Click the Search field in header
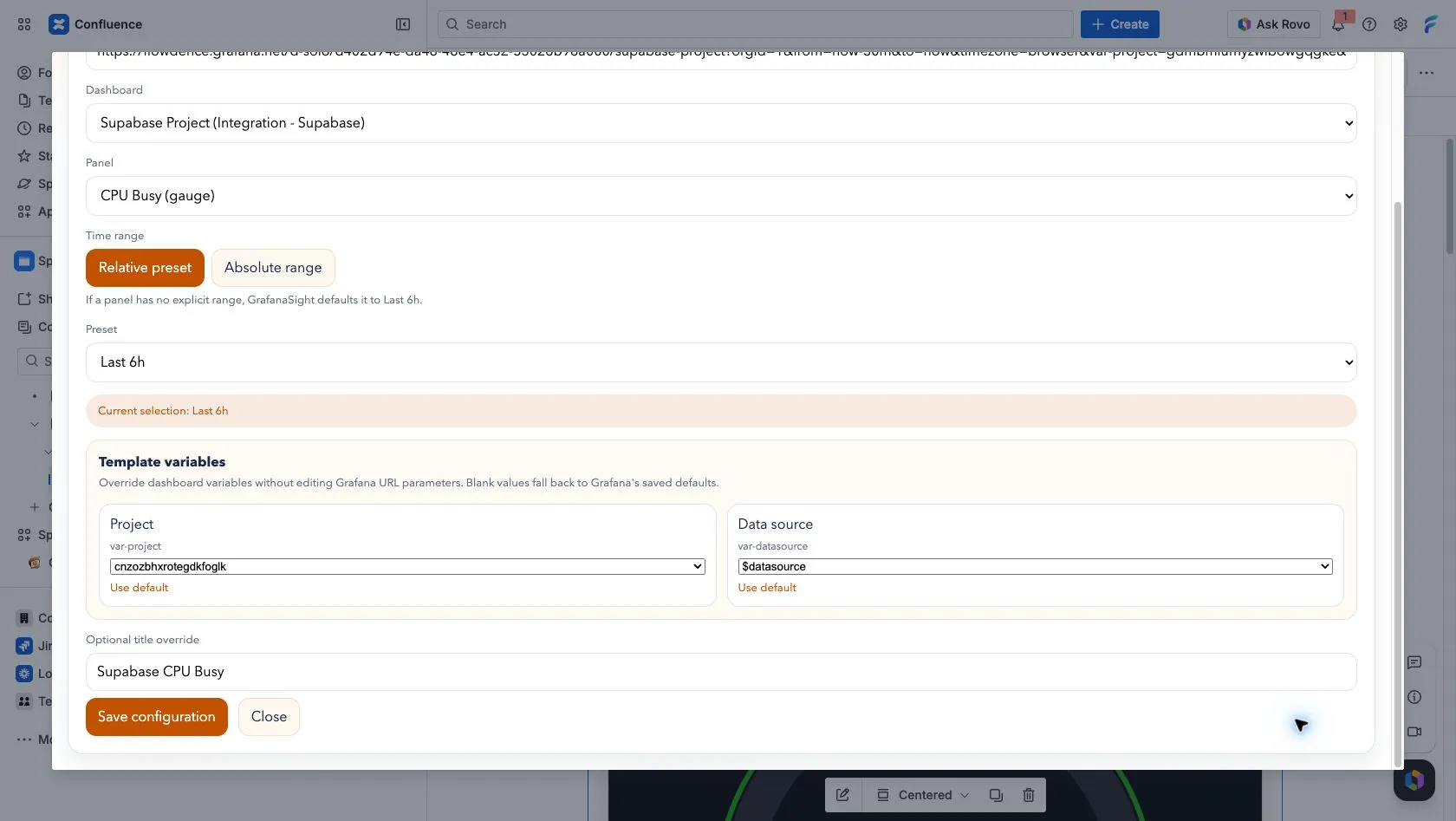The width and height of the screenshot is (1456, 821). pos(755,24)
